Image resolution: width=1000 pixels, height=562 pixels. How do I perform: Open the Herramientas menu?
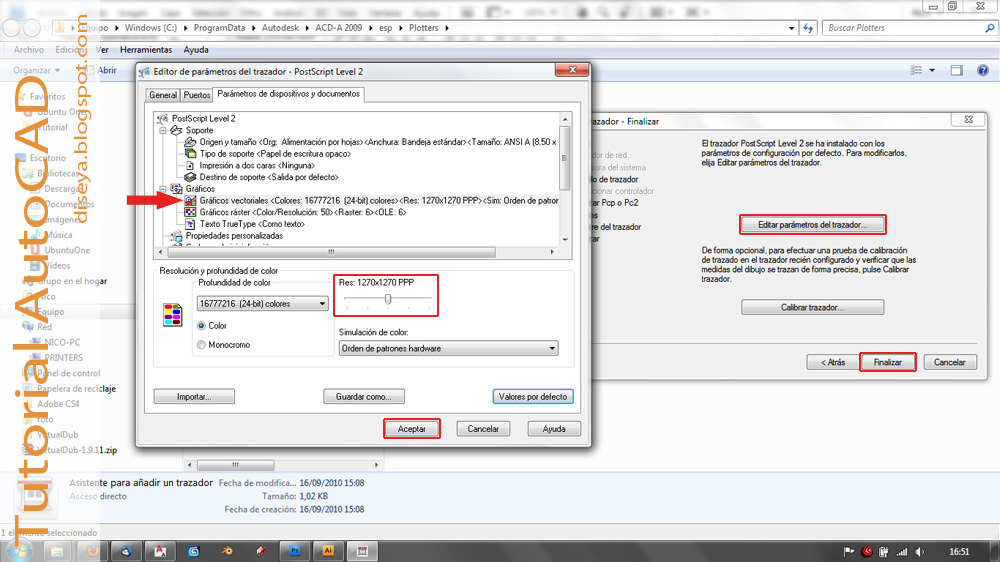[145, 50]
